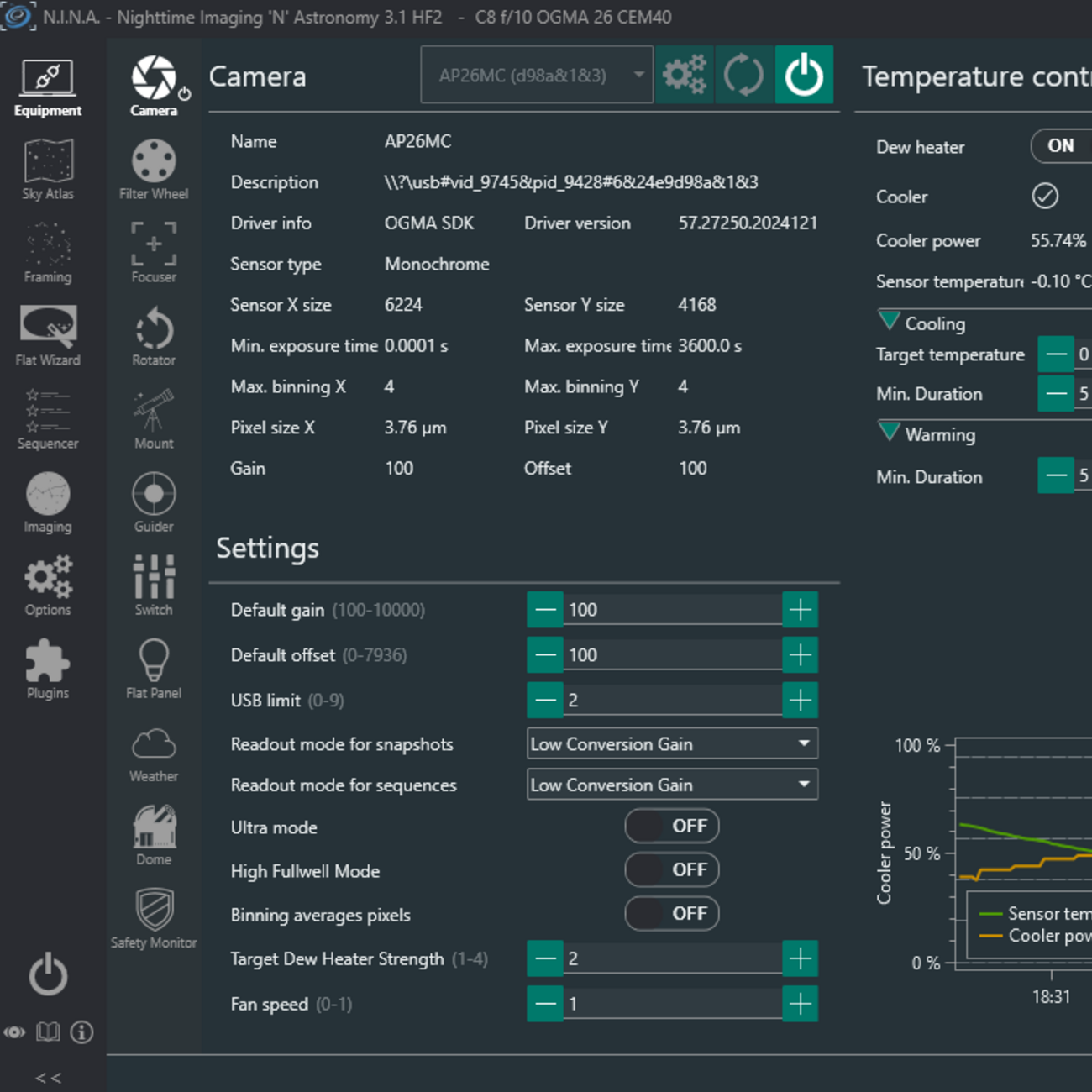This screenshot has height=1092, width=1092.
Task: Increase the USB limit value
Action: (x=801, y=700)
